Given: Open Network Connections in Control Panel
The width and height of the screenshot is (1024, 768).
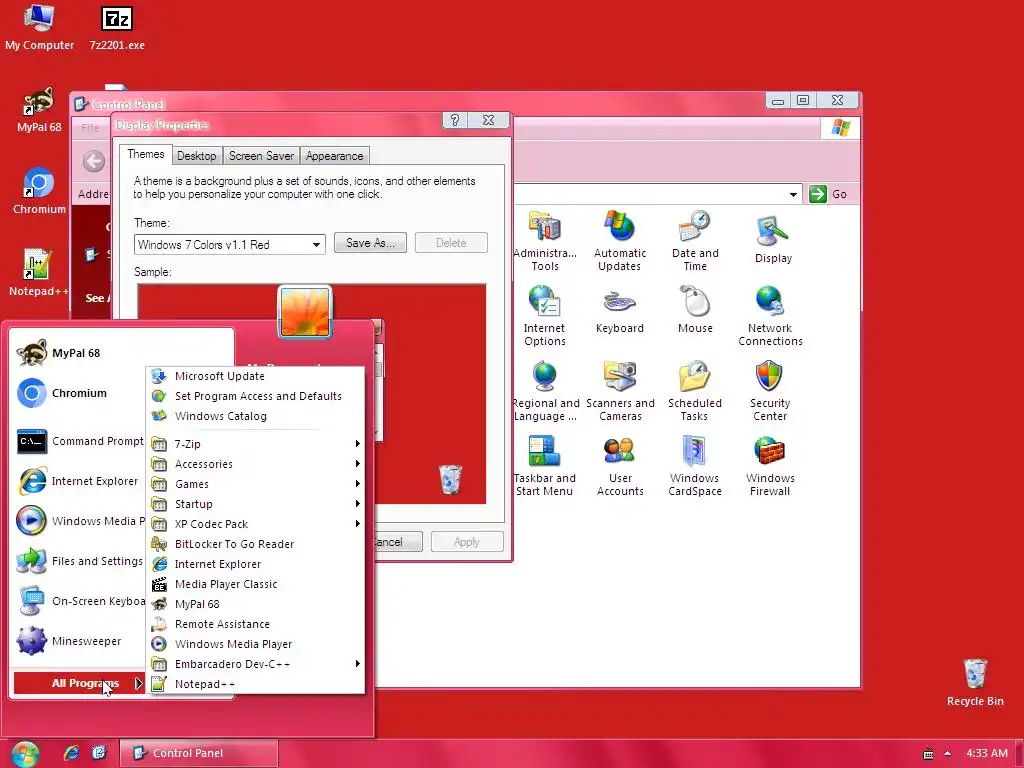Looking at the screenshot, I should coord(770,316).
